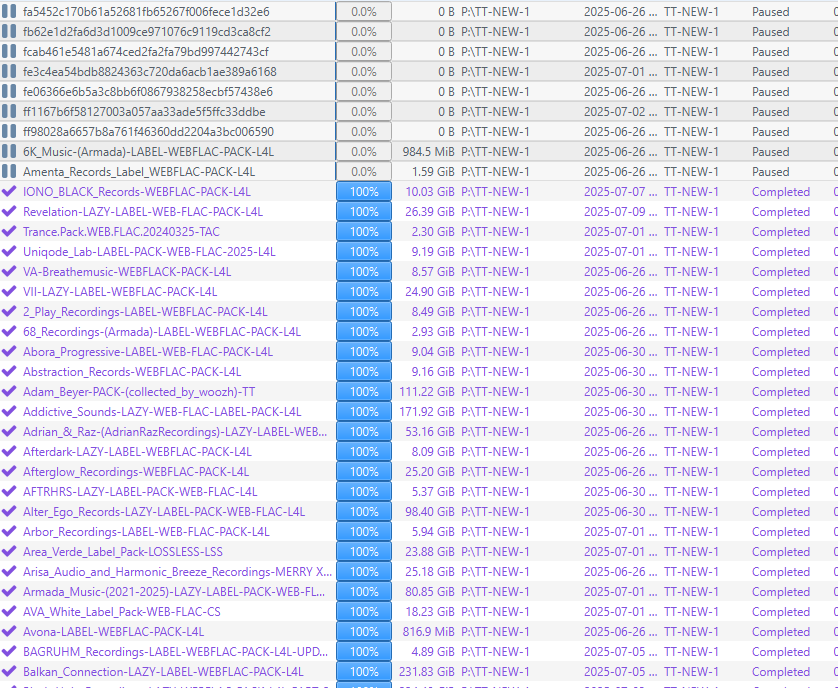
Task: Click completed checkmark beside Balkan_Connection torrent
Action: click(x=9, y=672)
